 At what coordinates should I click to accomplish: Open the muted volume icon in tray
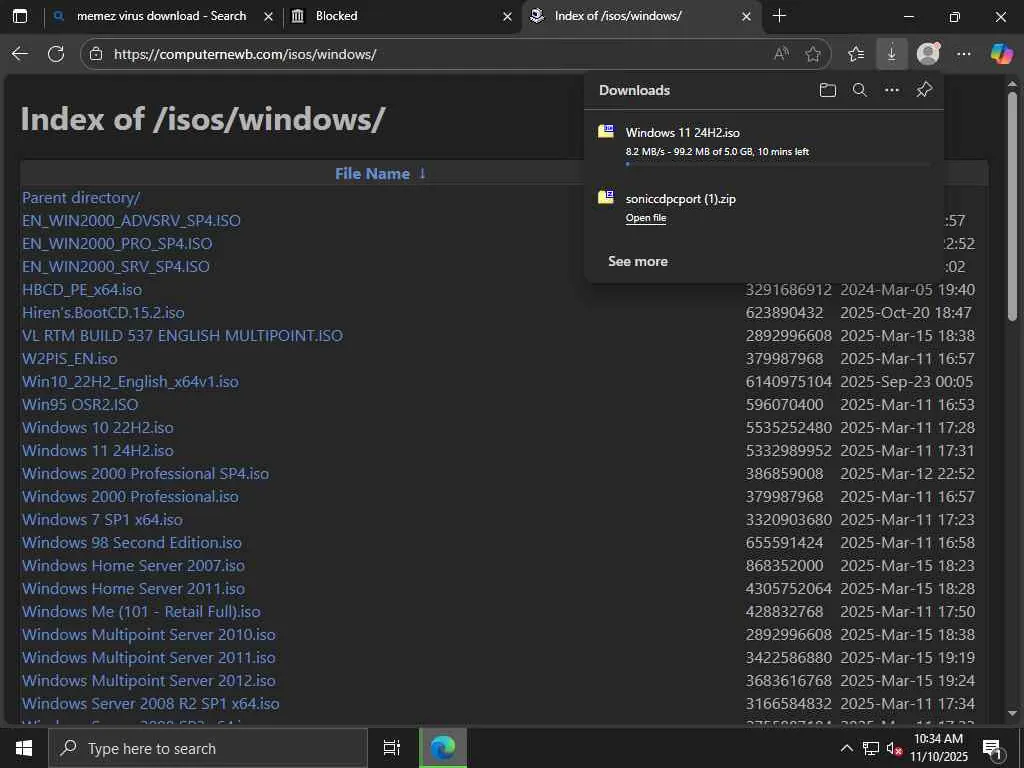pos(894,748)
